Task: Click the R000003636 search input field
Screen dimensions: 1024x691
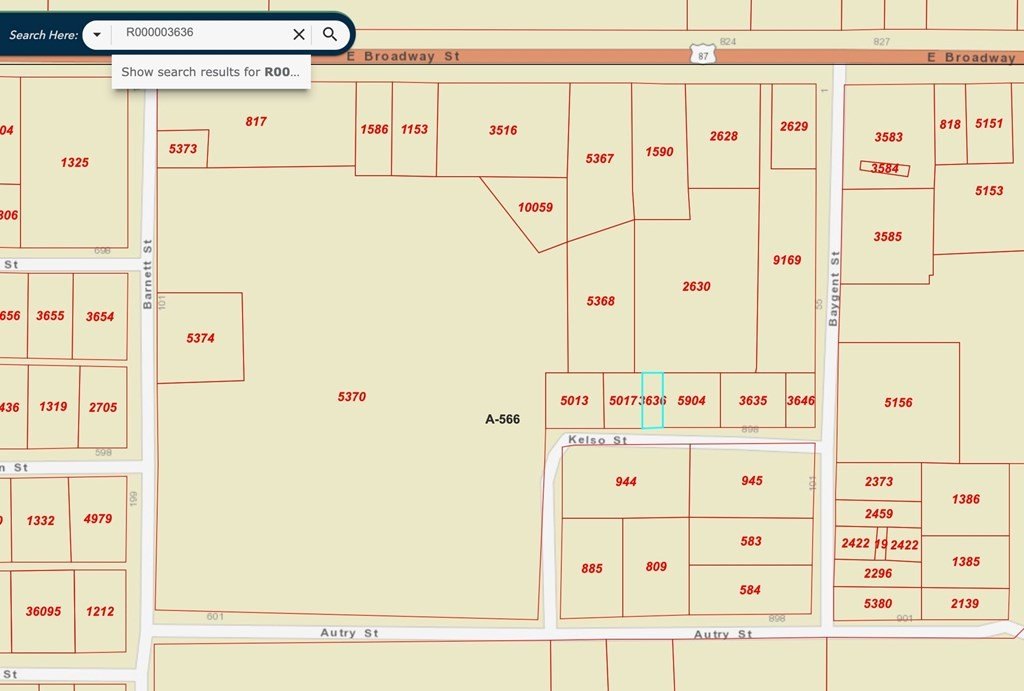Action: coord(200,33)
